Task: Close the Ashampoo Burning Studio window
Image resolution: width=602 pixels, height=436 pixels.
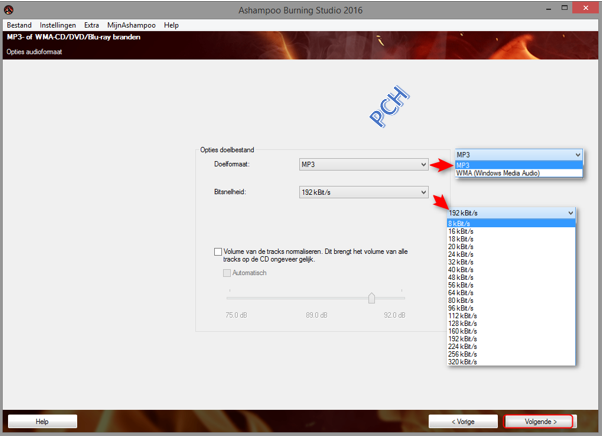Action: point(585,8)
